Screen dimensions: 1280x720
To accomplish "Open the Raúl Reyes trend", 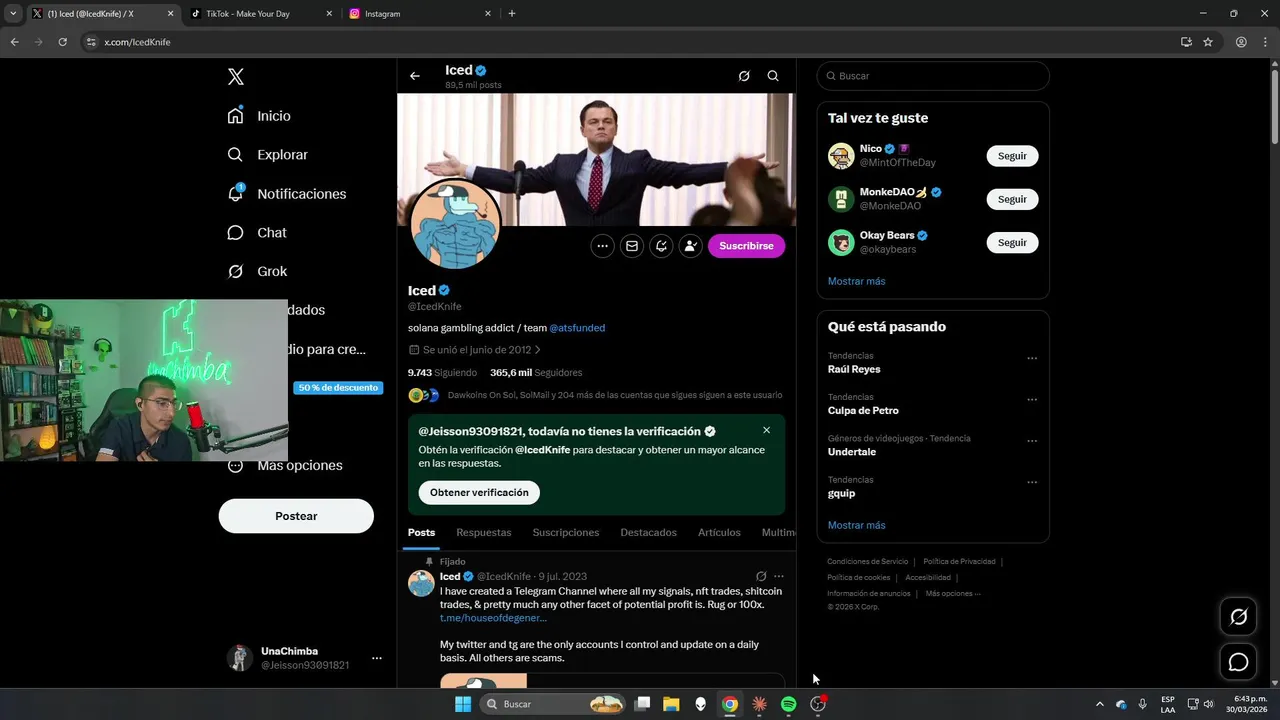I will (854, 369).
